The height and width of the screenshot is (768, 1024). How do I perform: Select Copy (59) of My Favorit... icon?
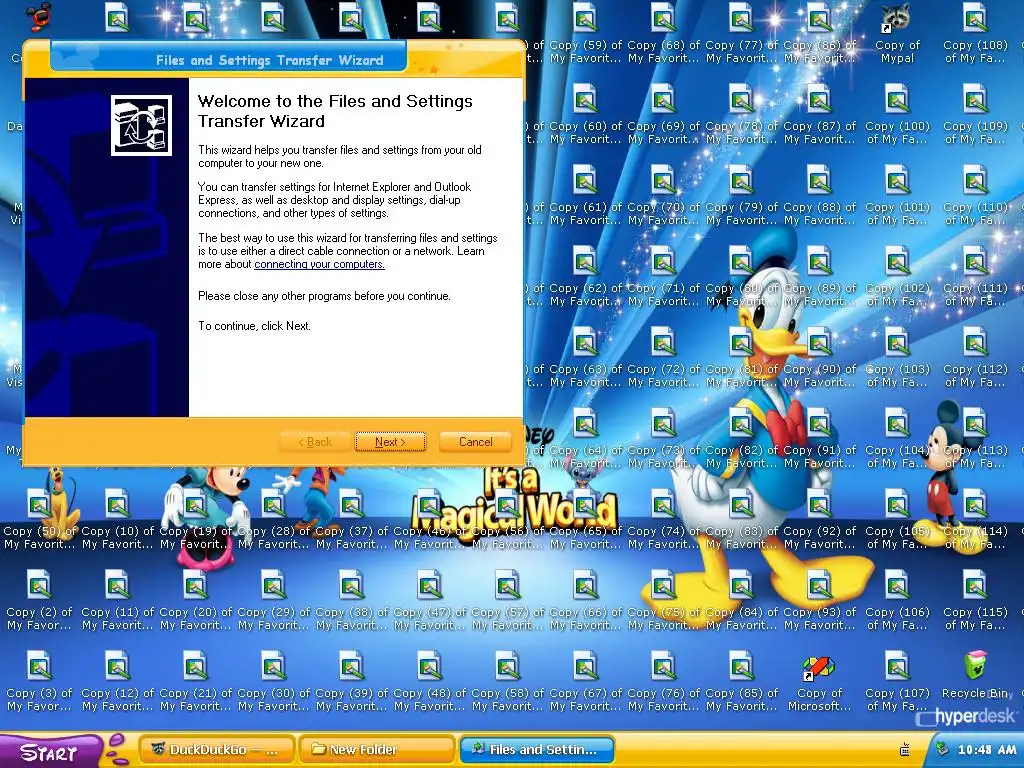pos(585,17)
